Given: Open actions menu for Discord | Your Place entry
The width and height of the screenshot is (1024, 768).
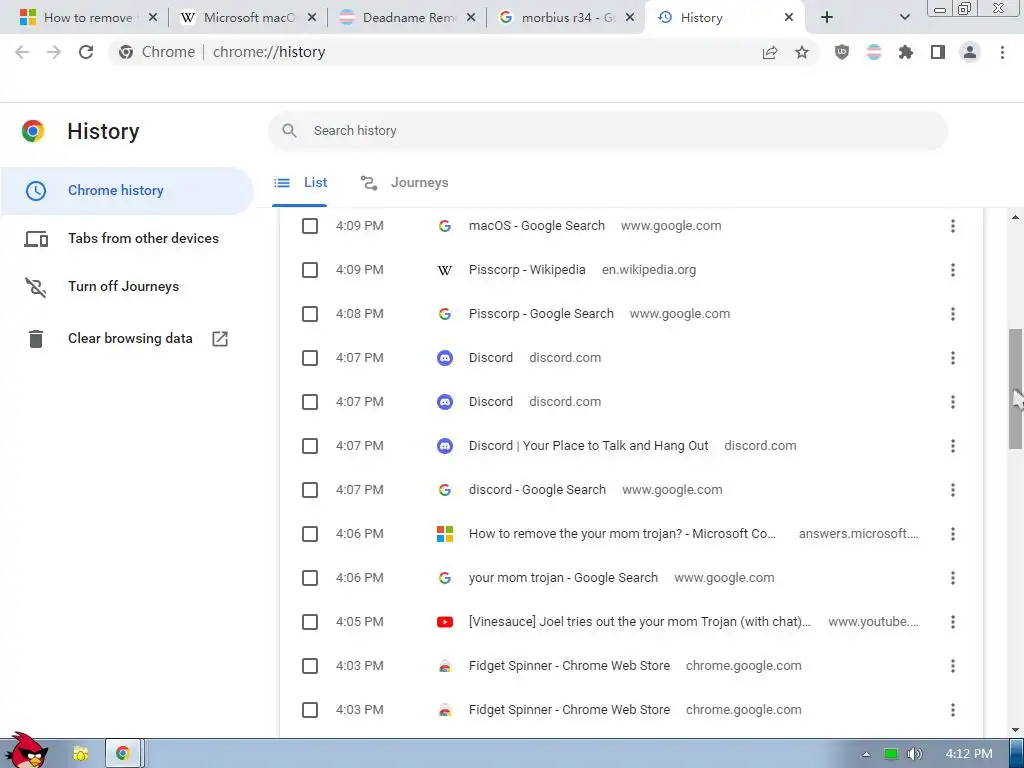Looking at the screenshot, I should [x=953, y=446].
